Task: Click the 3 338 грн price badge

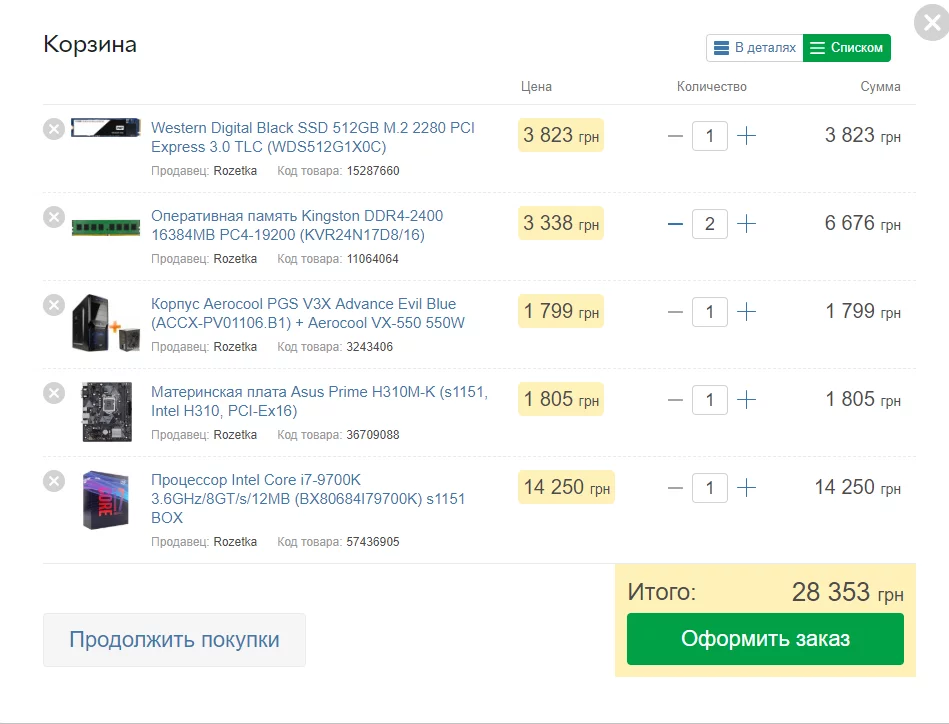Action: coord(561,223)
